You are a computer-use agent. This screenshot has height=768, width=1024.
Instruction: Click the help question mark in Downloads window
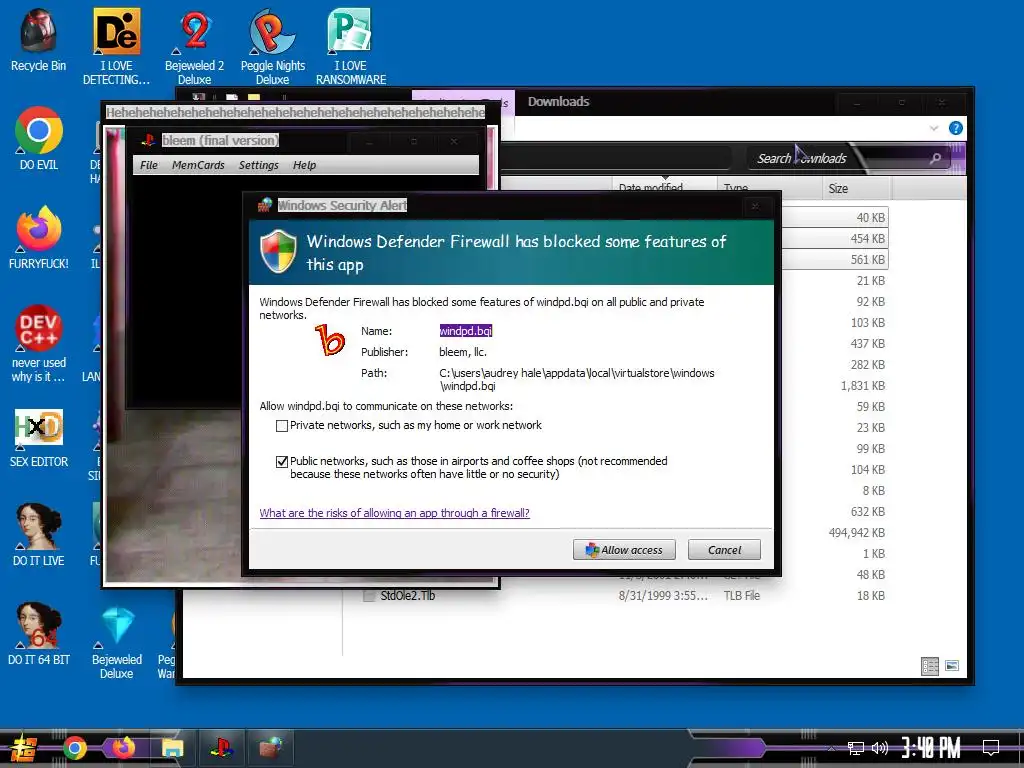pos(955,128)
